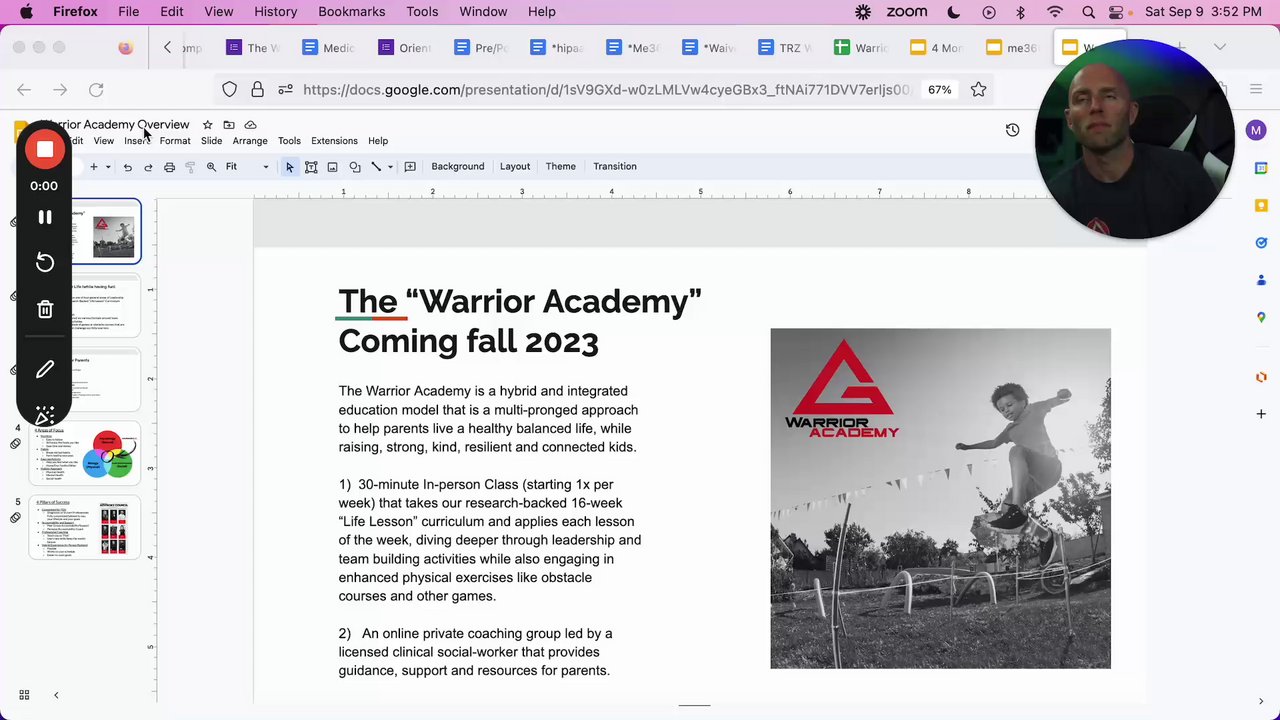Delete the recording using the trash icon
The image size is (1280, 720).
(x=44, y=309)
